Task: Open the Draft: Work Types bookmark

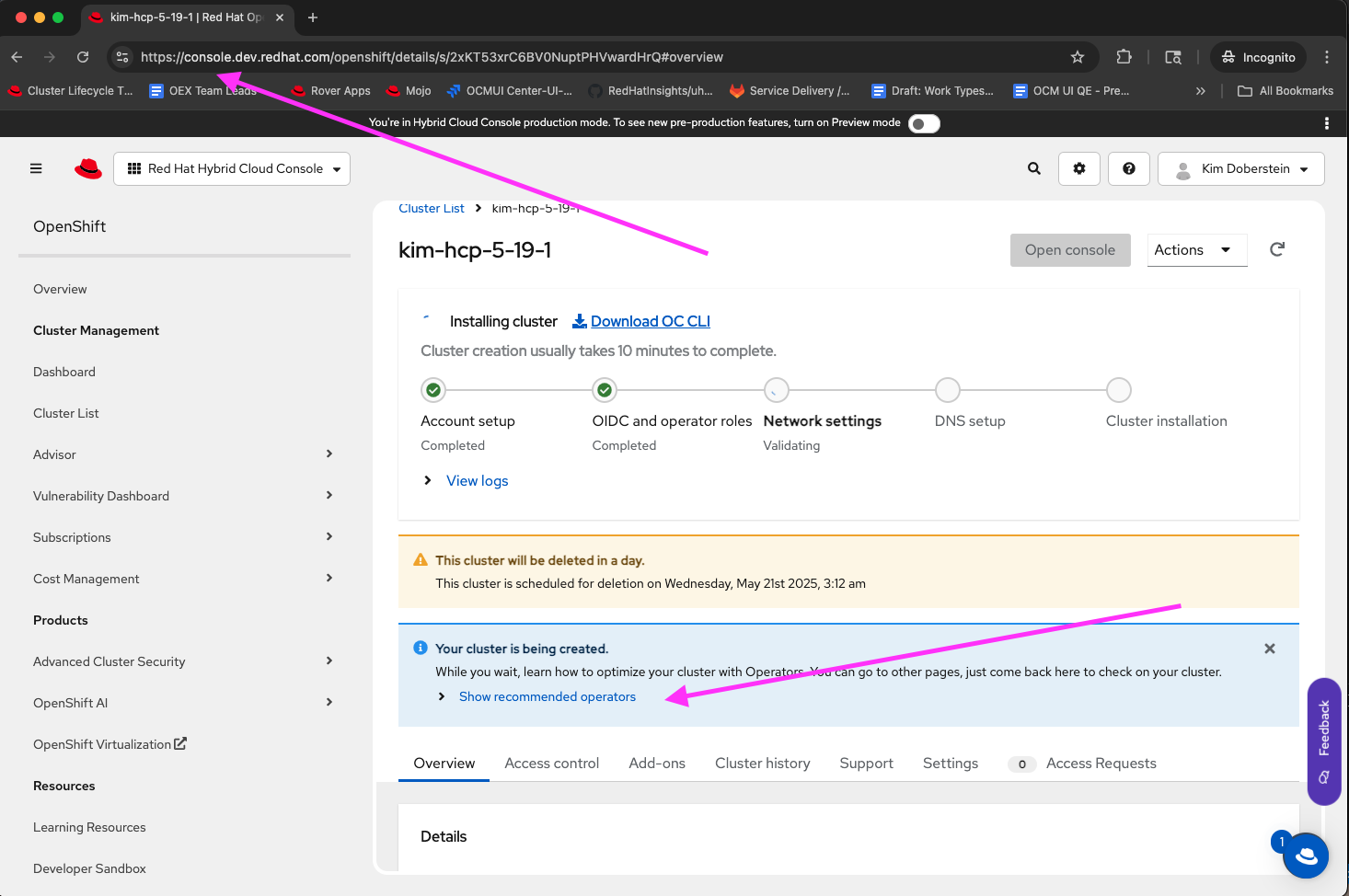Action: pos(933,91)
